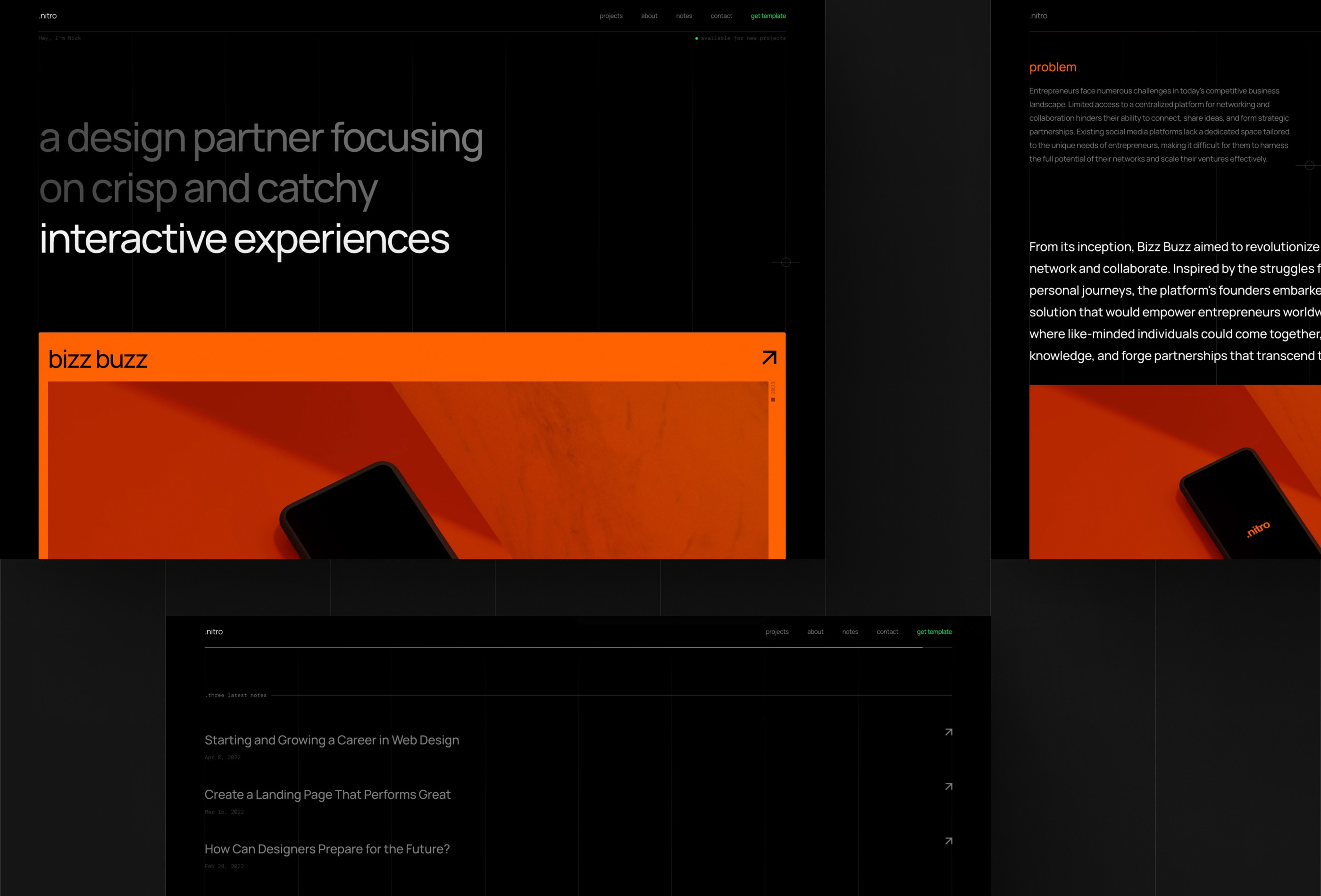1321x896 pixels.
Task: Click the 'notes' nav item in the lower header
Action: [850, 632]
